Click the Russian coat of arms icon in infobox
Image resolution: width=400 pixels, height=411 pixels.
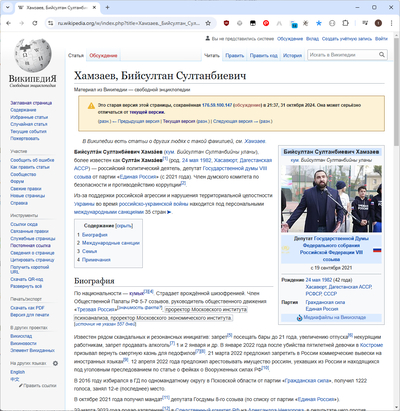click(x=286, y=249)
